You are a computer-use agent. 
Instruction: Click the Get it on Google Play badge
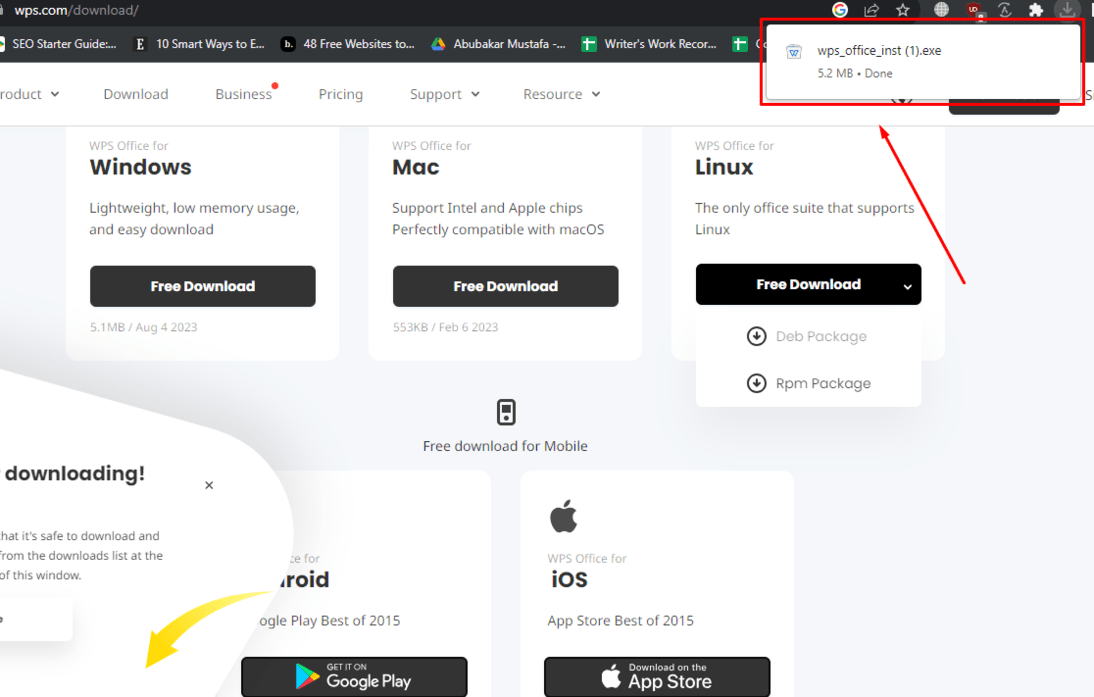click(x=354, y=677)
